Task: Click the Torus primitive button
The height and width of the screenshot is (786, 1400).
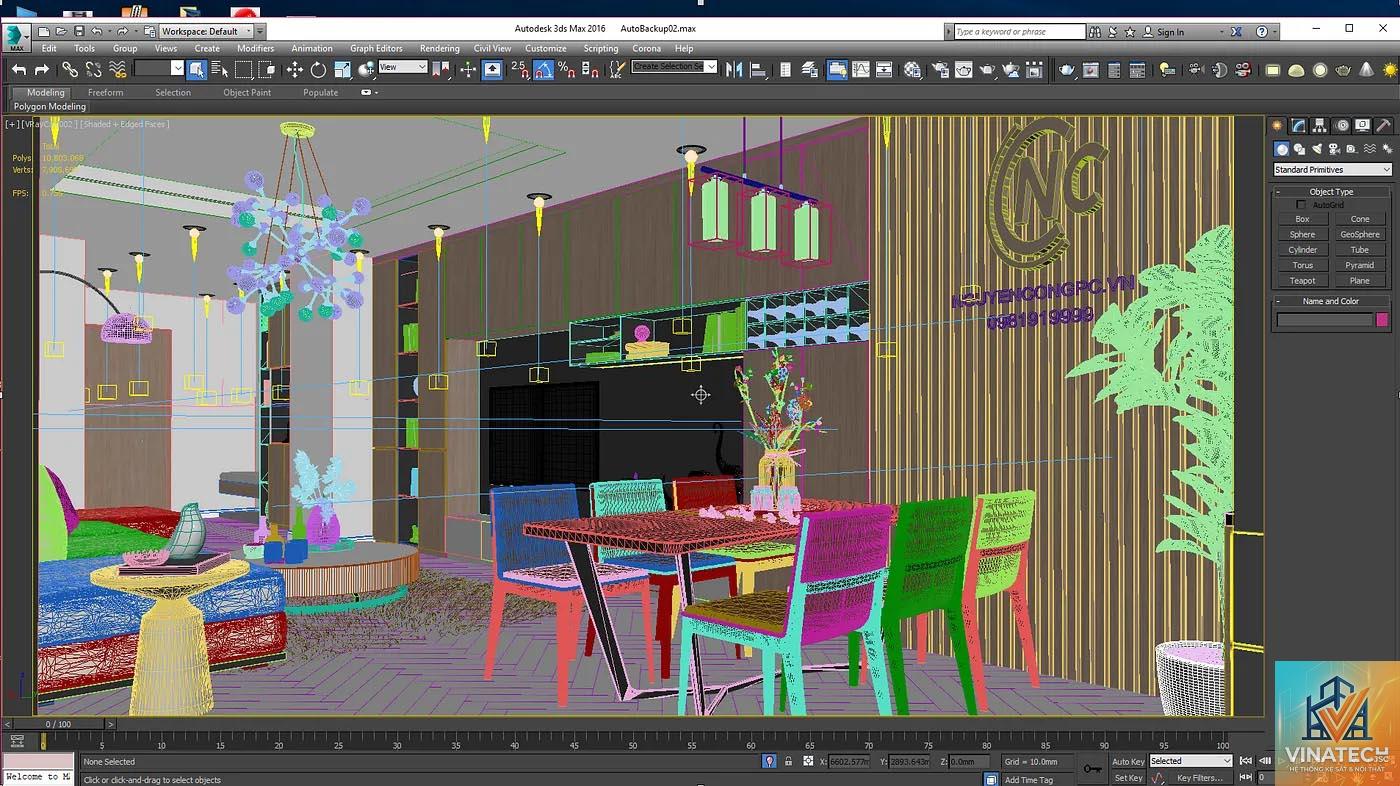Action: pos(1302,265)
